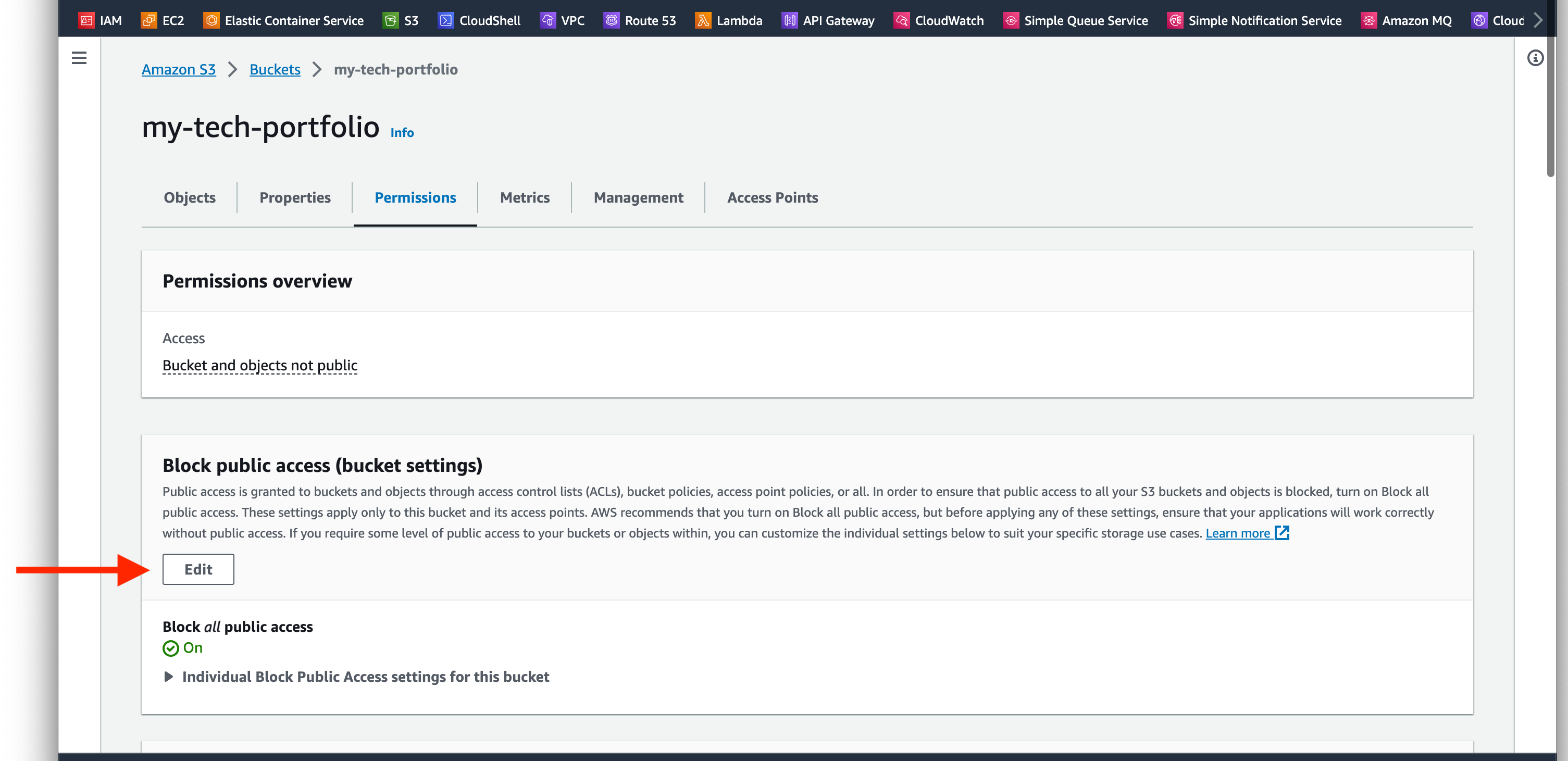Open the Simple Queue Service icon
The image size is (1568, 761).
[1011, 20]
